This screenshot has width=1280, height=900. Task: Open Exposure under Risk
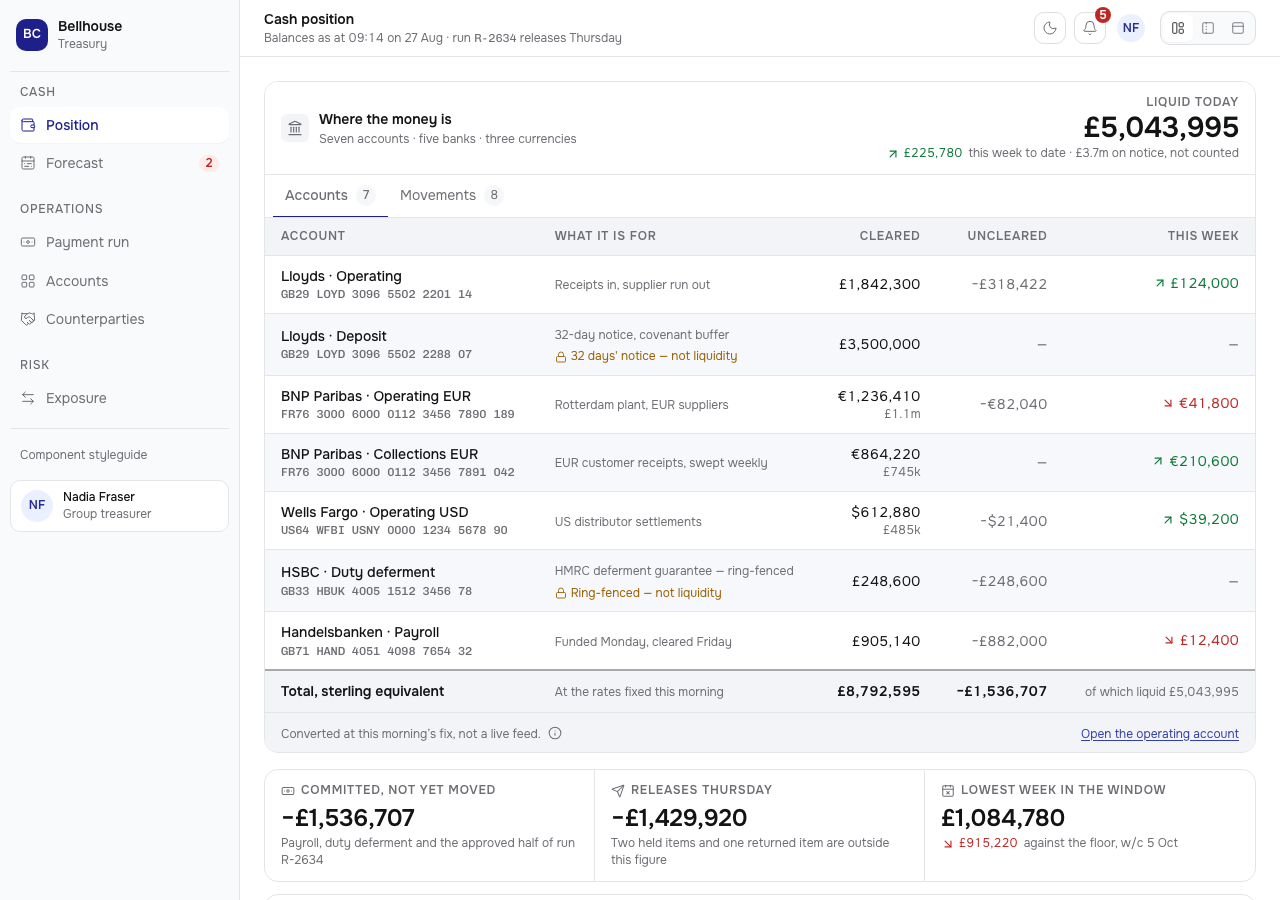click(x=119, y=398)
